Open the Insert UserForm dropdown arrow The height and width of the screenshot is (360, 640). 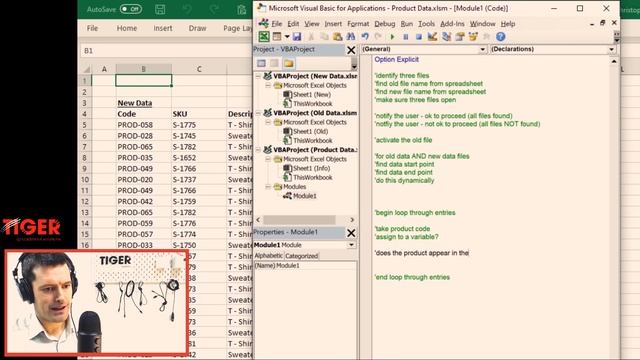287,37
